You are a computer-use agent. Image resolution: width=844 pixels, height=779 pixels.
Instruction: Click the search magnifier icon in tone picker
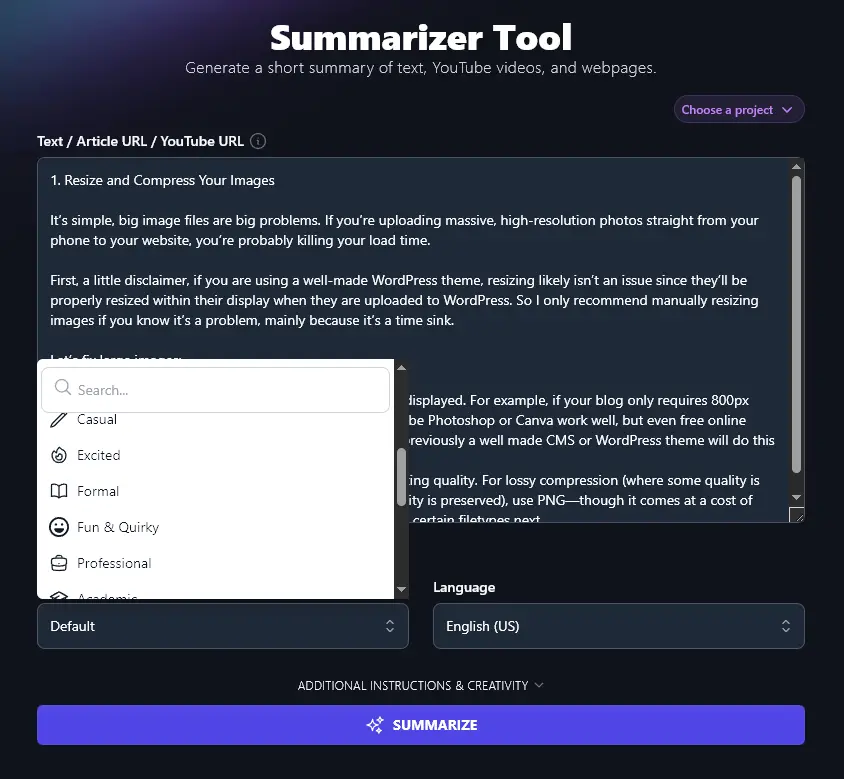[61, 389]
